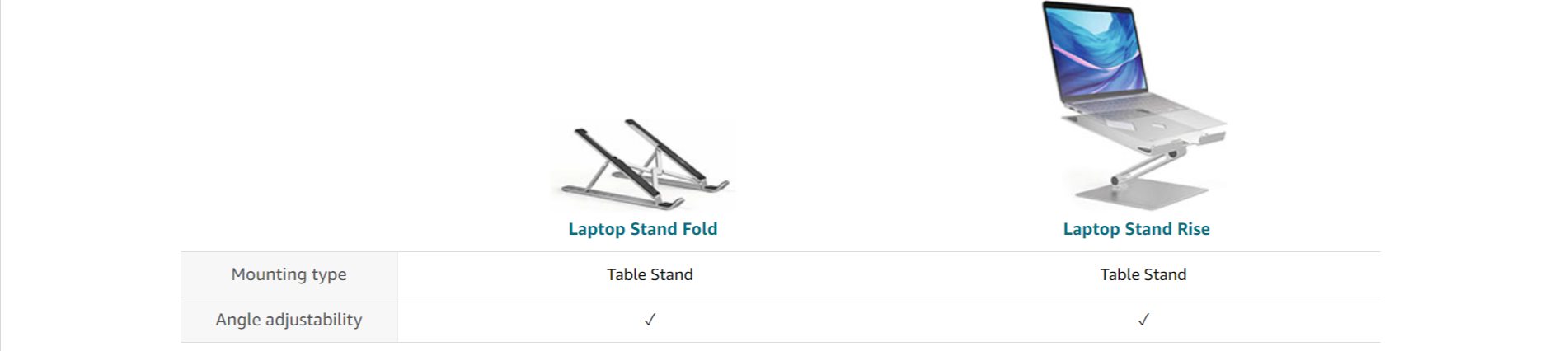
Task: Click the right black rail of Fold stand
Action: coord(664,150)
